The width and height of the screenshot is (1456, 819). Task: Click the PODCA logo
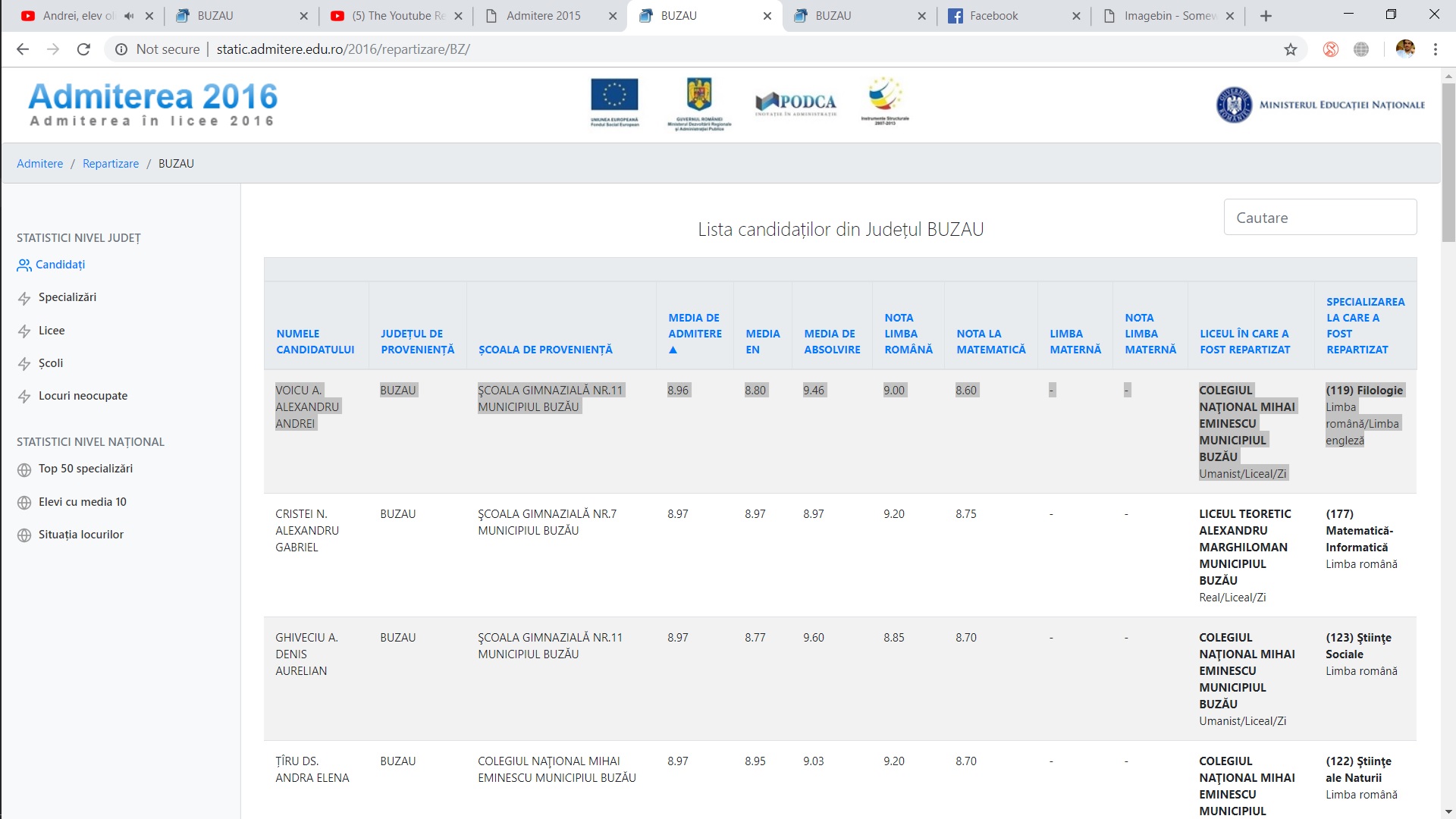click(796, 103)
